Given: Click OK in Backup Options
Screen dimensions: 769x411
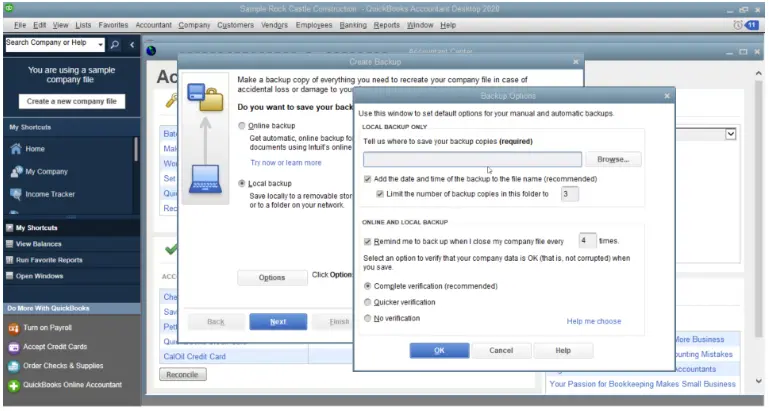Looking at the screenshot, I should [x=439, y=351].
